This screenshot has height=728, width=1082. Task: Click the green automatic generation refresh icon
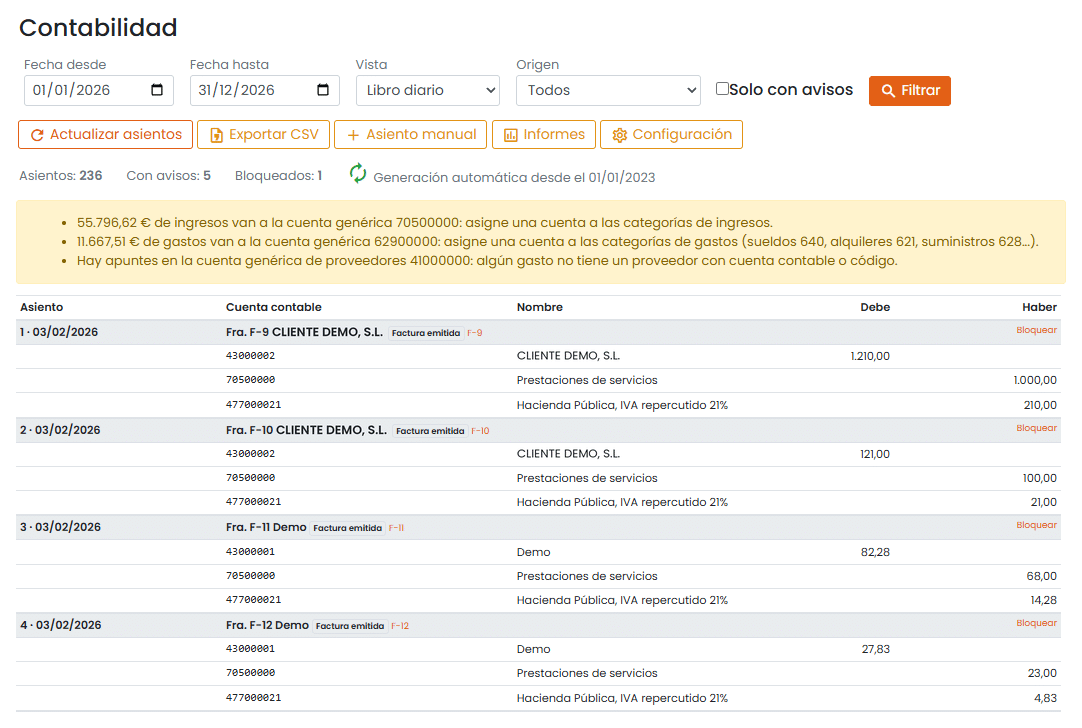357,173
